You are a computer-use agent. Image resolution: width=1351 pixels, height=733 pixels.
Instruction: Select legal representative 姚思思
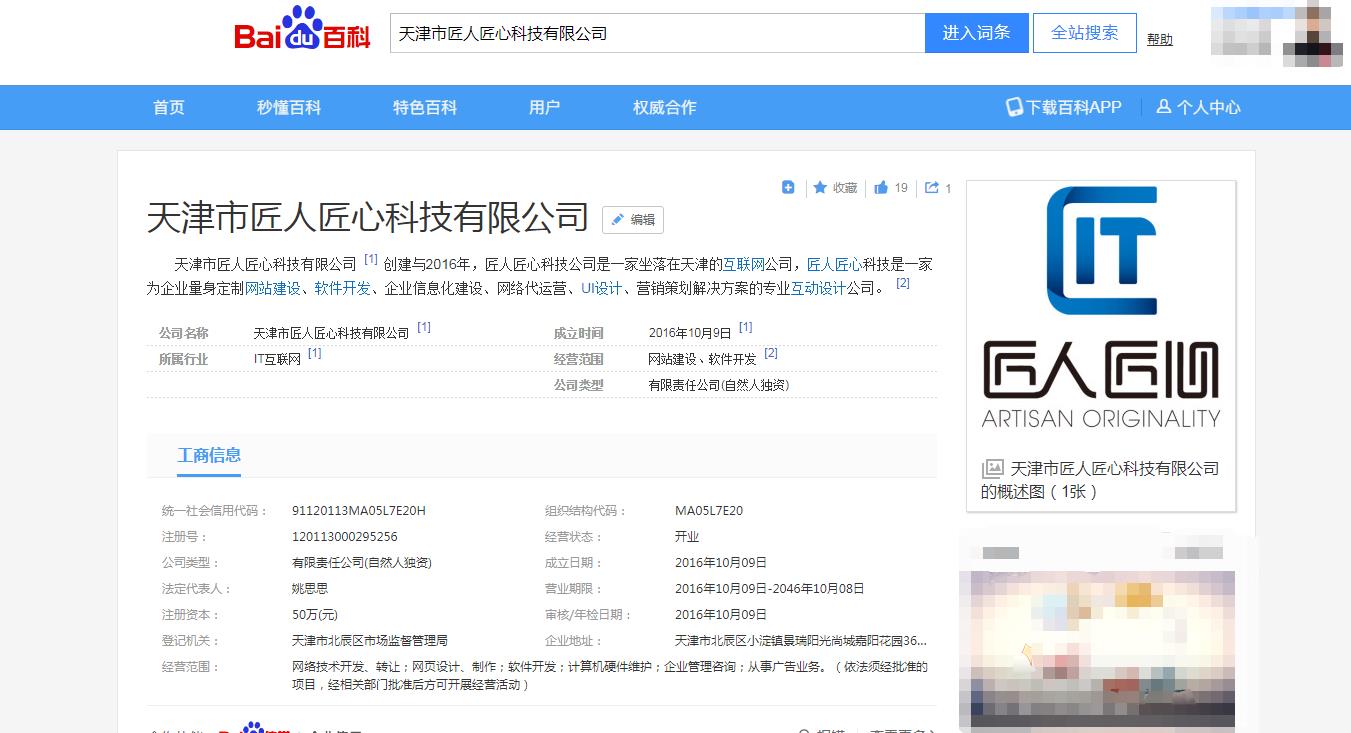pyautogui.click(x=310, y=589)
